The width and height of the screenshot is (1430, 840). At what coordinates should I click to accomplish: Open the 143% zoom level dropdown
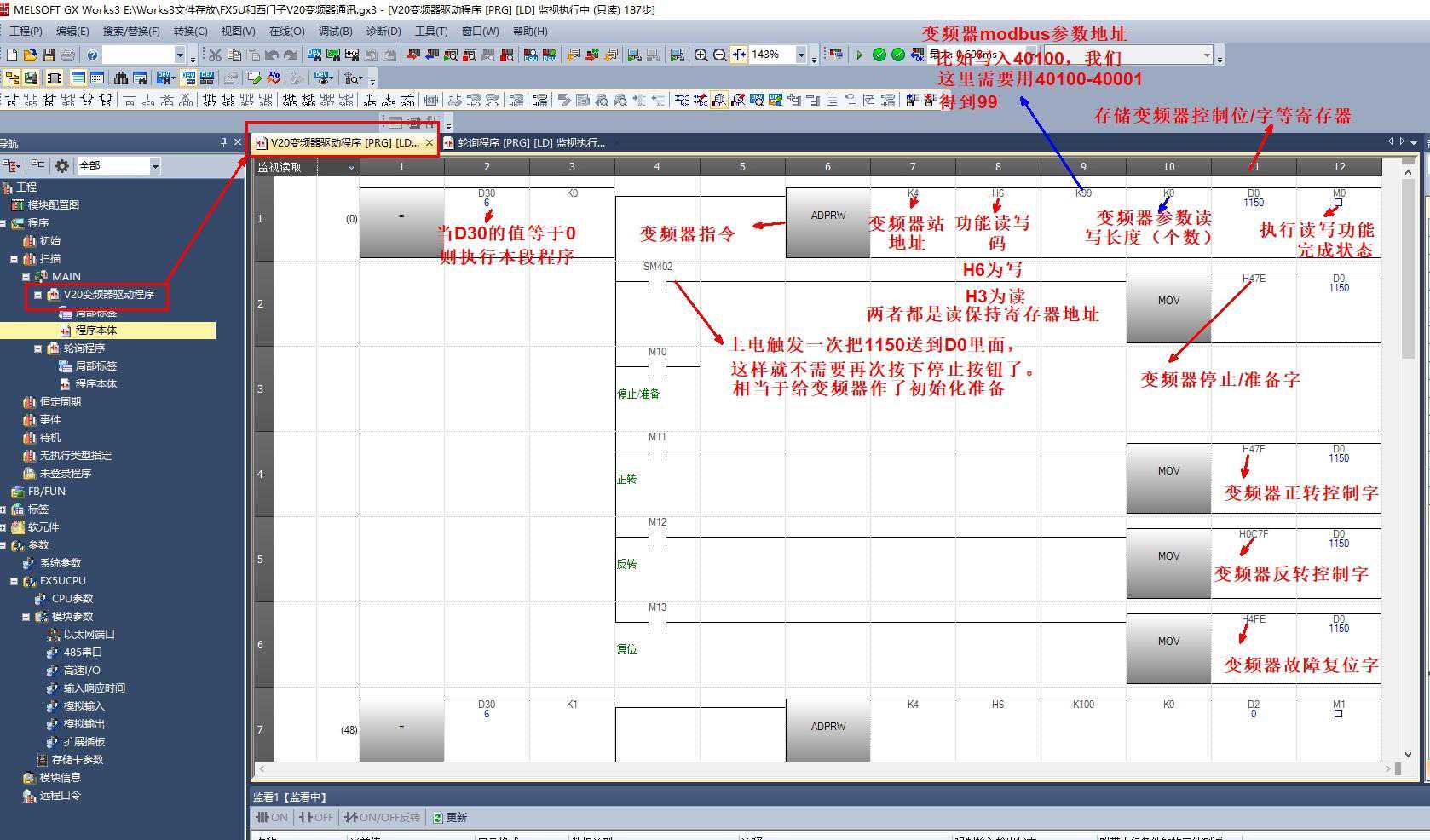pos(800,55)
